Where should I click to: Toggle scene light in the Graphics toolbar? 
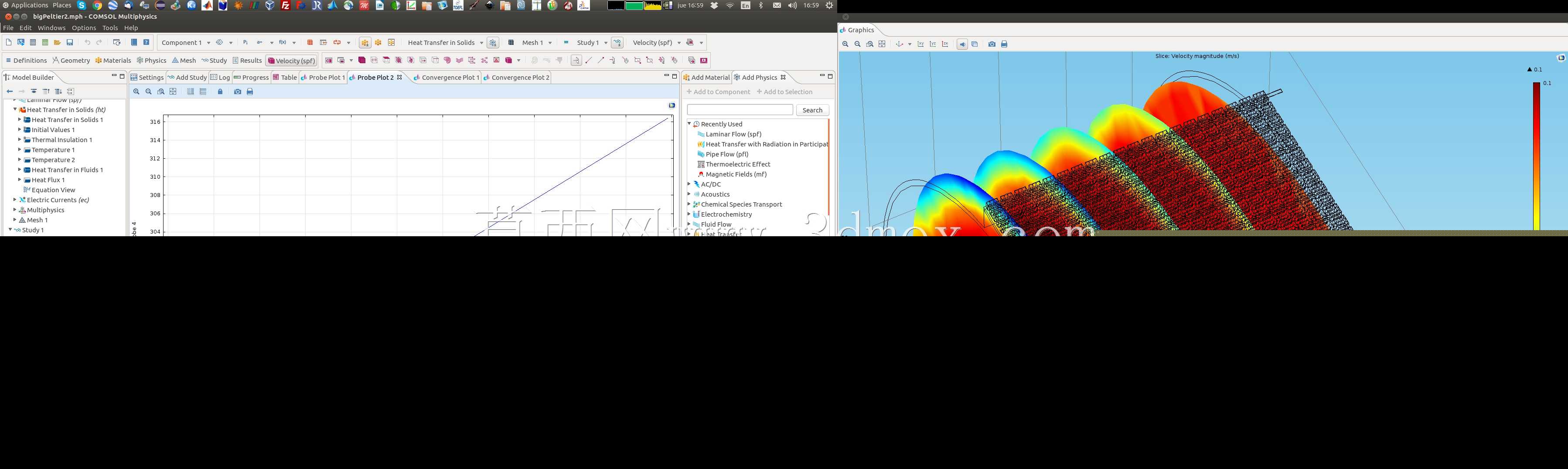point(962,44)
